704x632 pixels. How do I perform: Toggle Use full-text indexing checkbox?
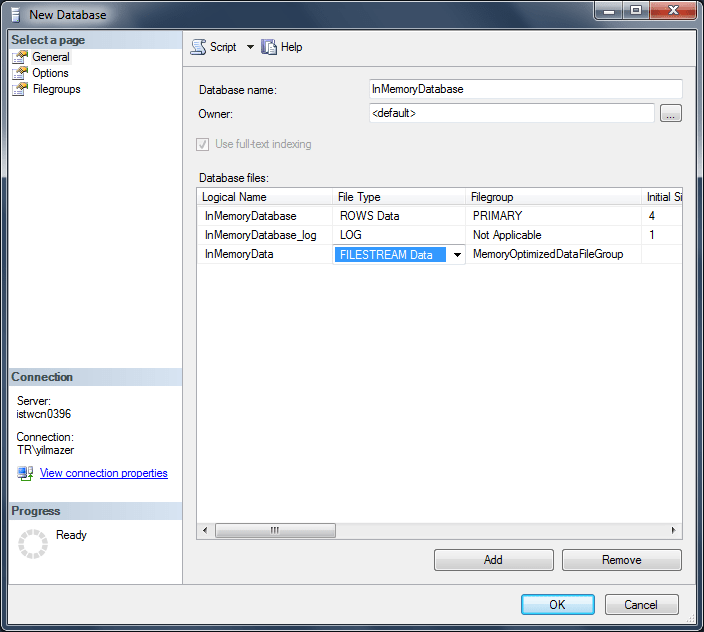(x=202, y=144)
